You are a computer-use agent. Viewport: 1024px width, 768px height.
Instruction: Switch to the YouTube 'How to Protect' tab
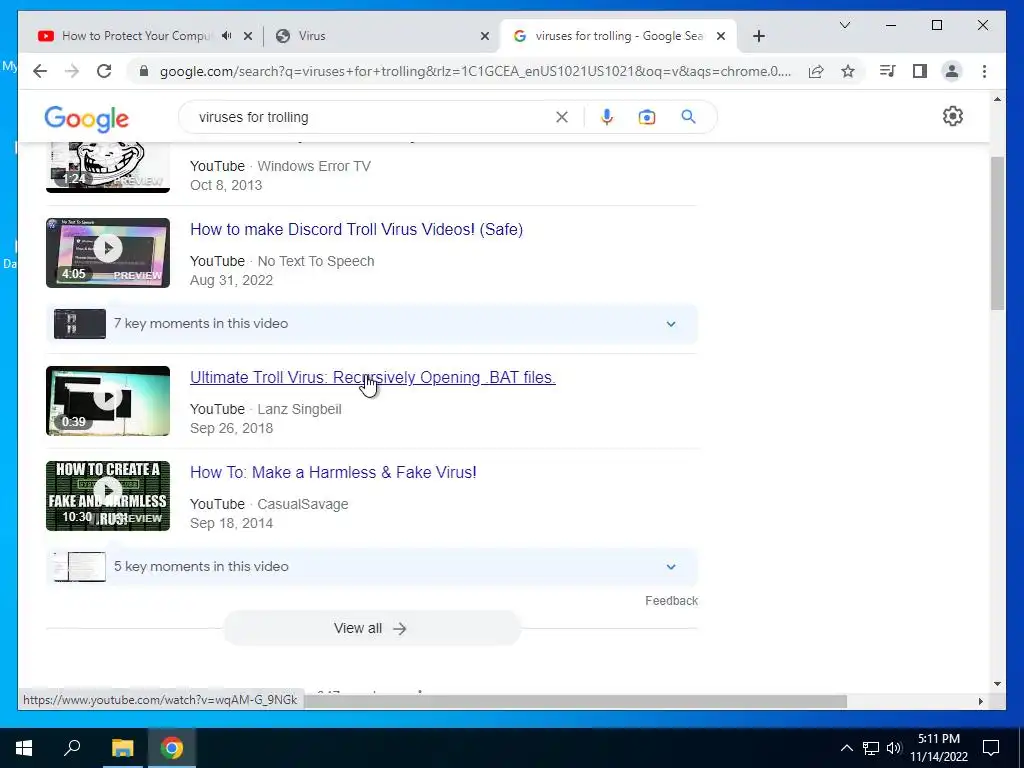click(137, 36)
